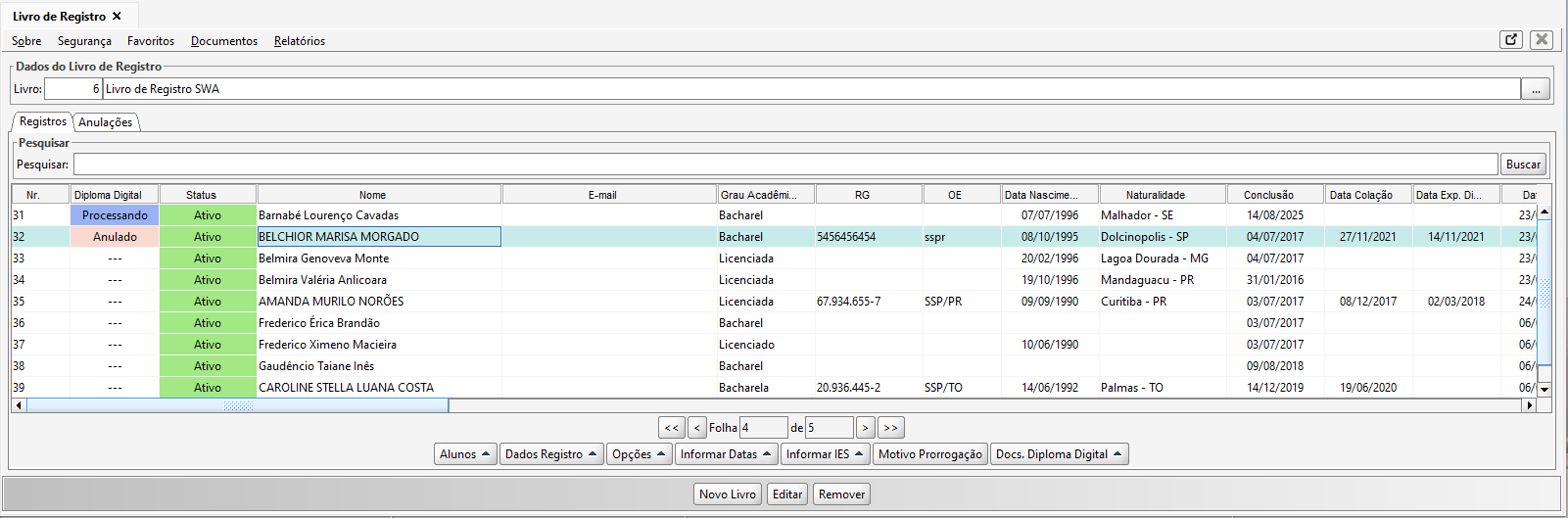1568x518 pixels.
Task: Go to last page of records
Action: click(x=891, y=428)
